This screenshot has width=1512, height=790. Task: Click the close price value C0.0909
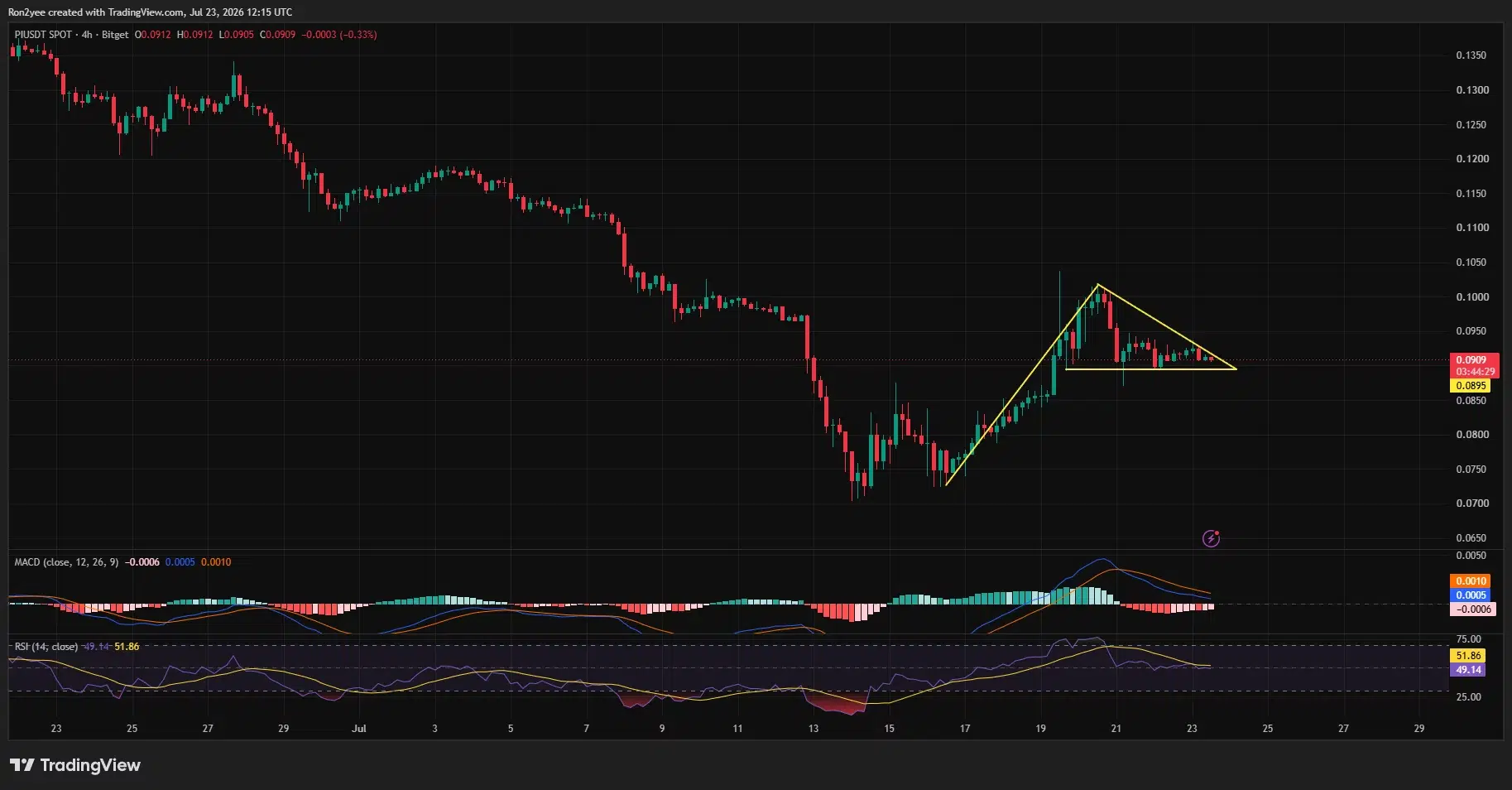[x=277, y=35]
